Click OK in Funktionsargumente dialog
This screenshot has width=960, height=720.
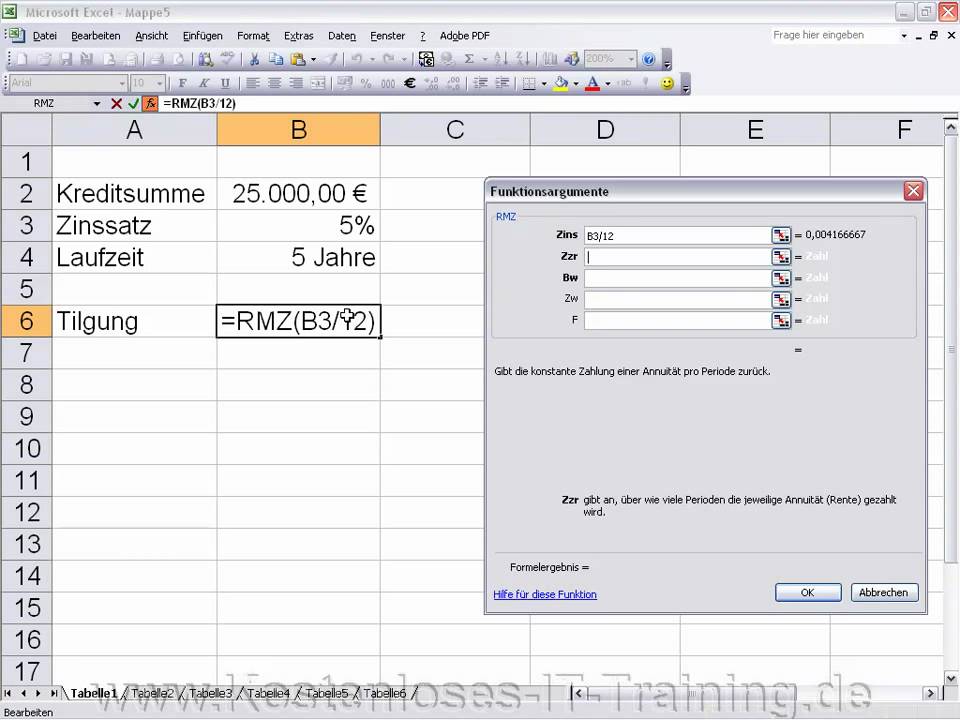coord(808,593)
